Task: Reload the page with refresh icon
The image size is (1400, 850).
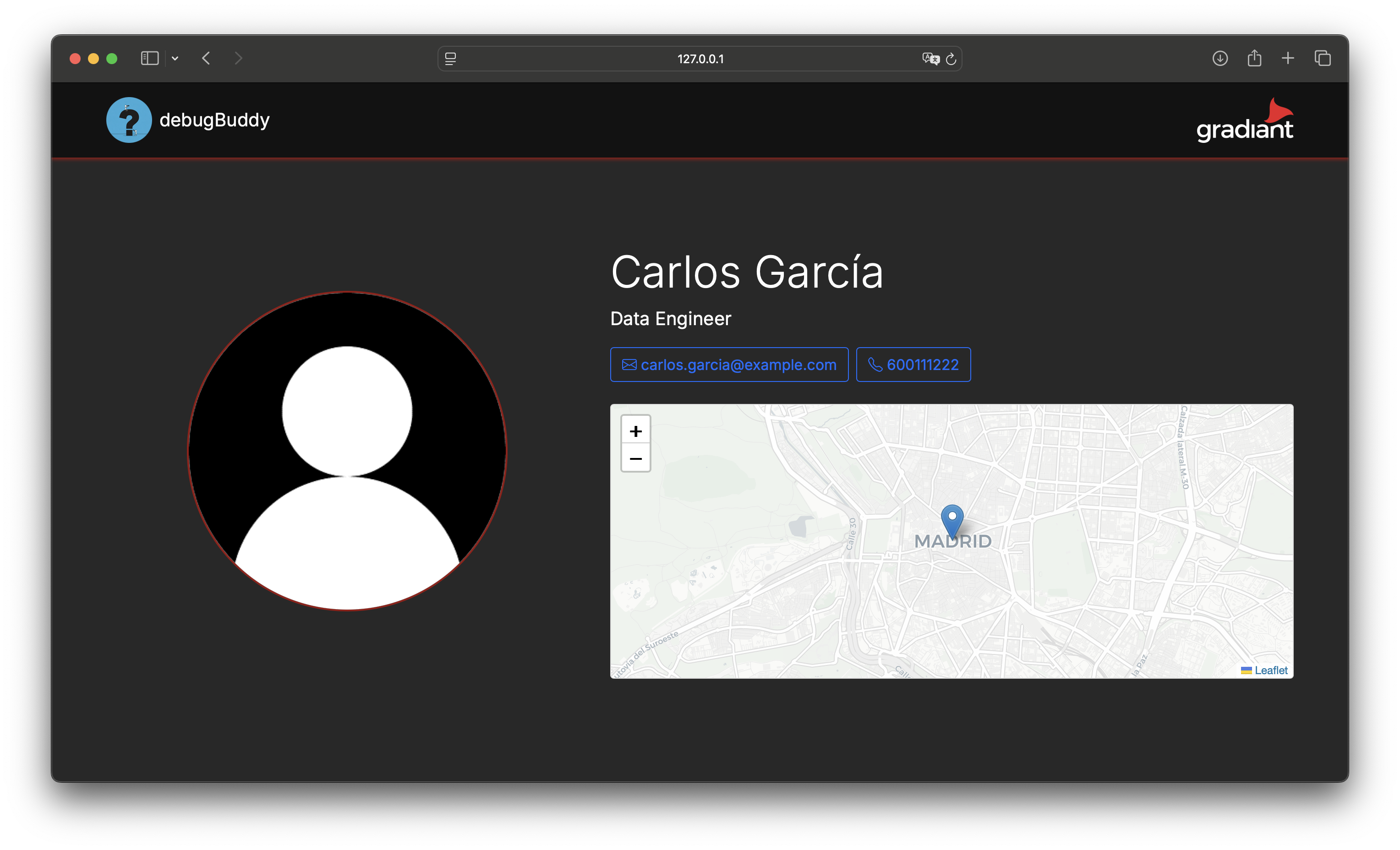Action: coord(951,59)
